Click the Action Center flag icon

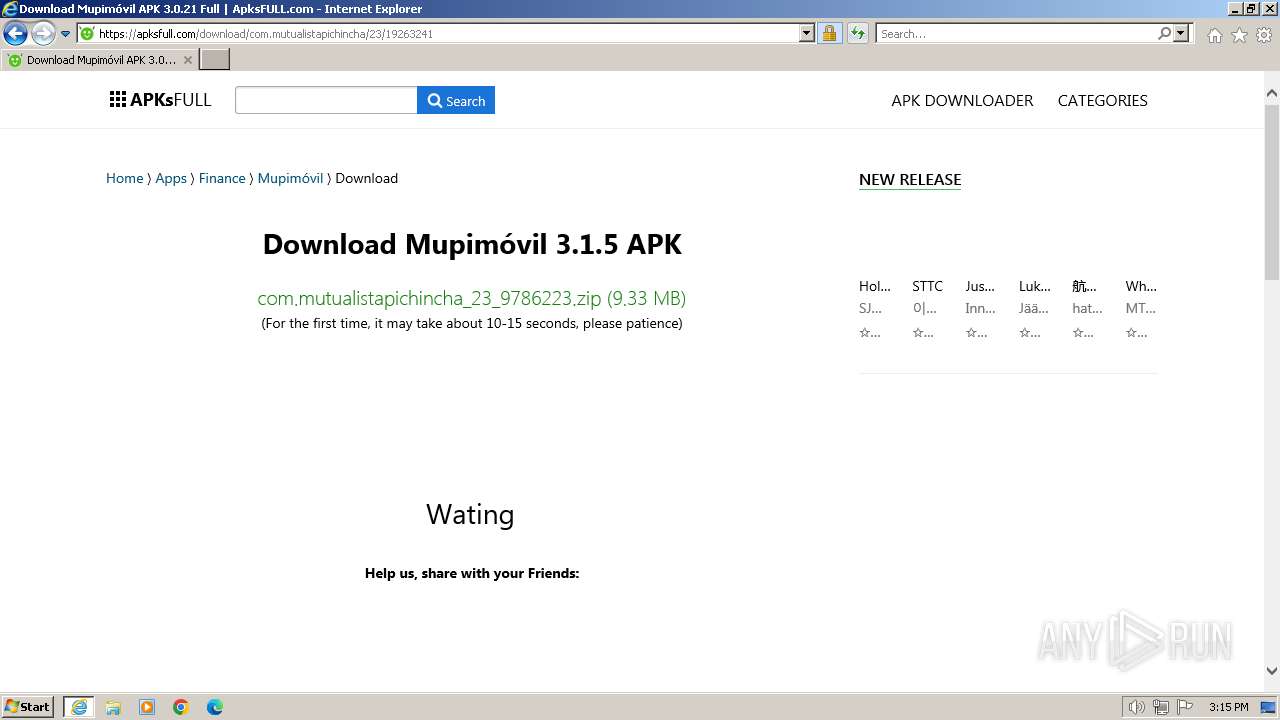1185,707
